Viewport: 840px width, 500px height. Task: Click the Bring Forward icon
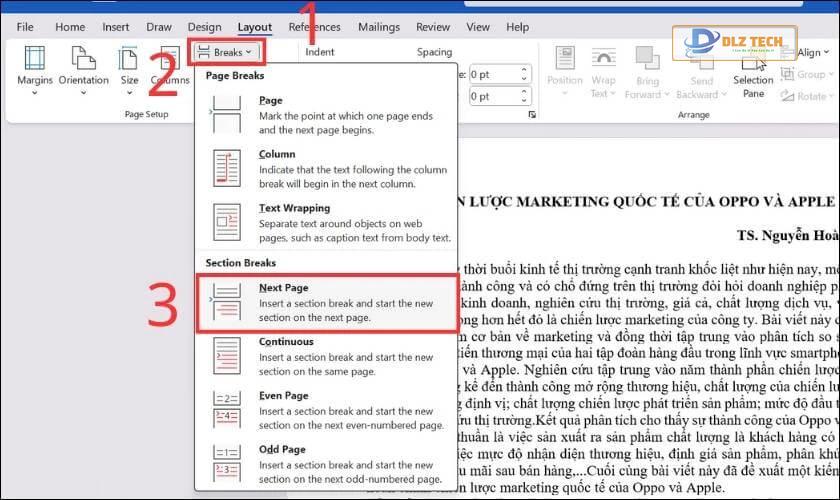[x=647, y=58]
